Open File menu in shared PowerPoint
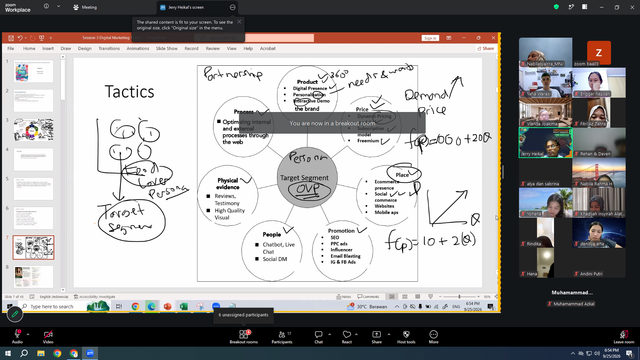 coord(11,48)
